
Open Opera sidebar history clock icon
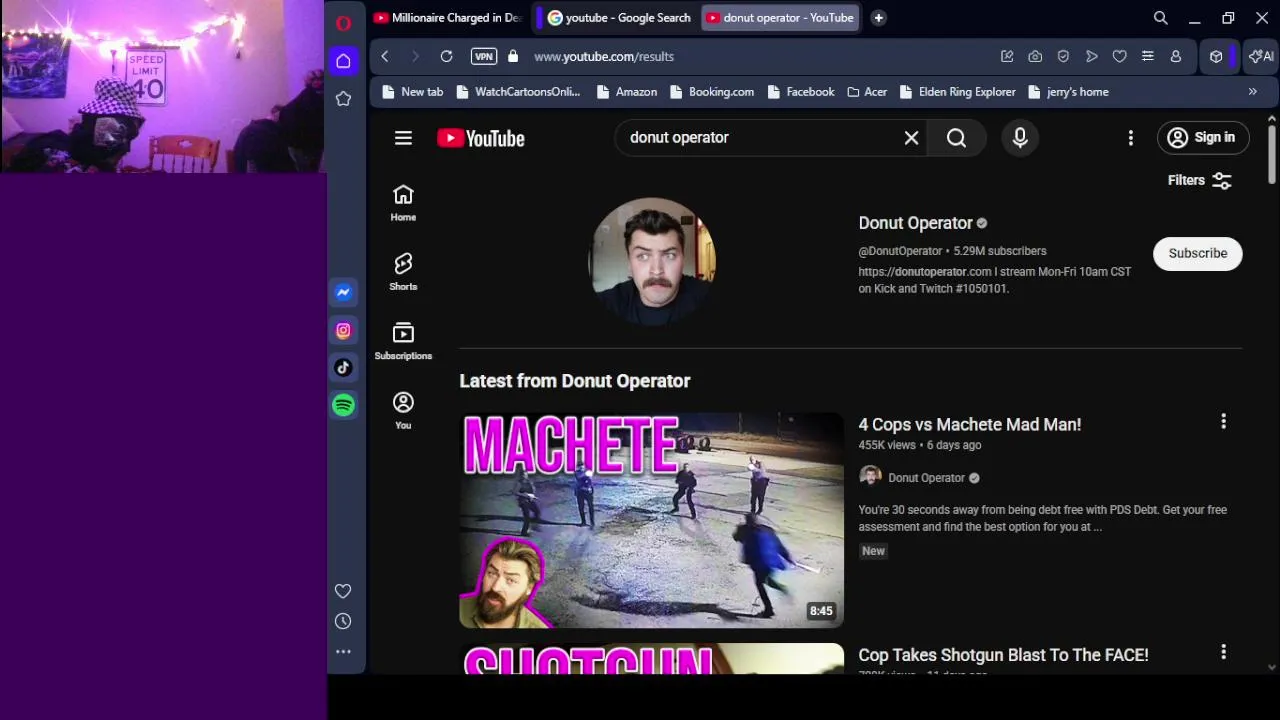[x=343, y=621]
